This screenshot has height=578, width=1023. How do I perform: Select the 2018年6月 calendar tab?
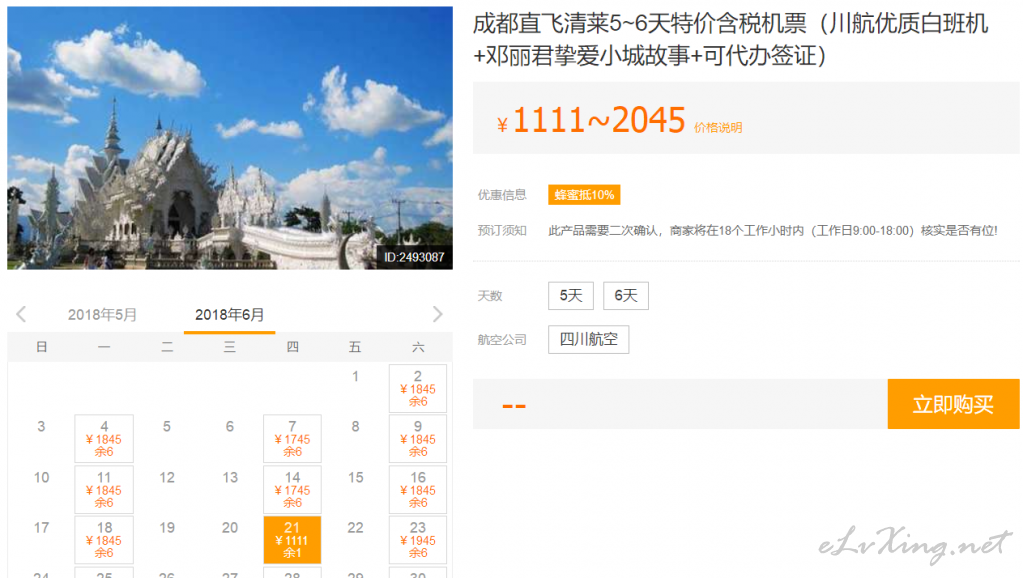(230, 315)
